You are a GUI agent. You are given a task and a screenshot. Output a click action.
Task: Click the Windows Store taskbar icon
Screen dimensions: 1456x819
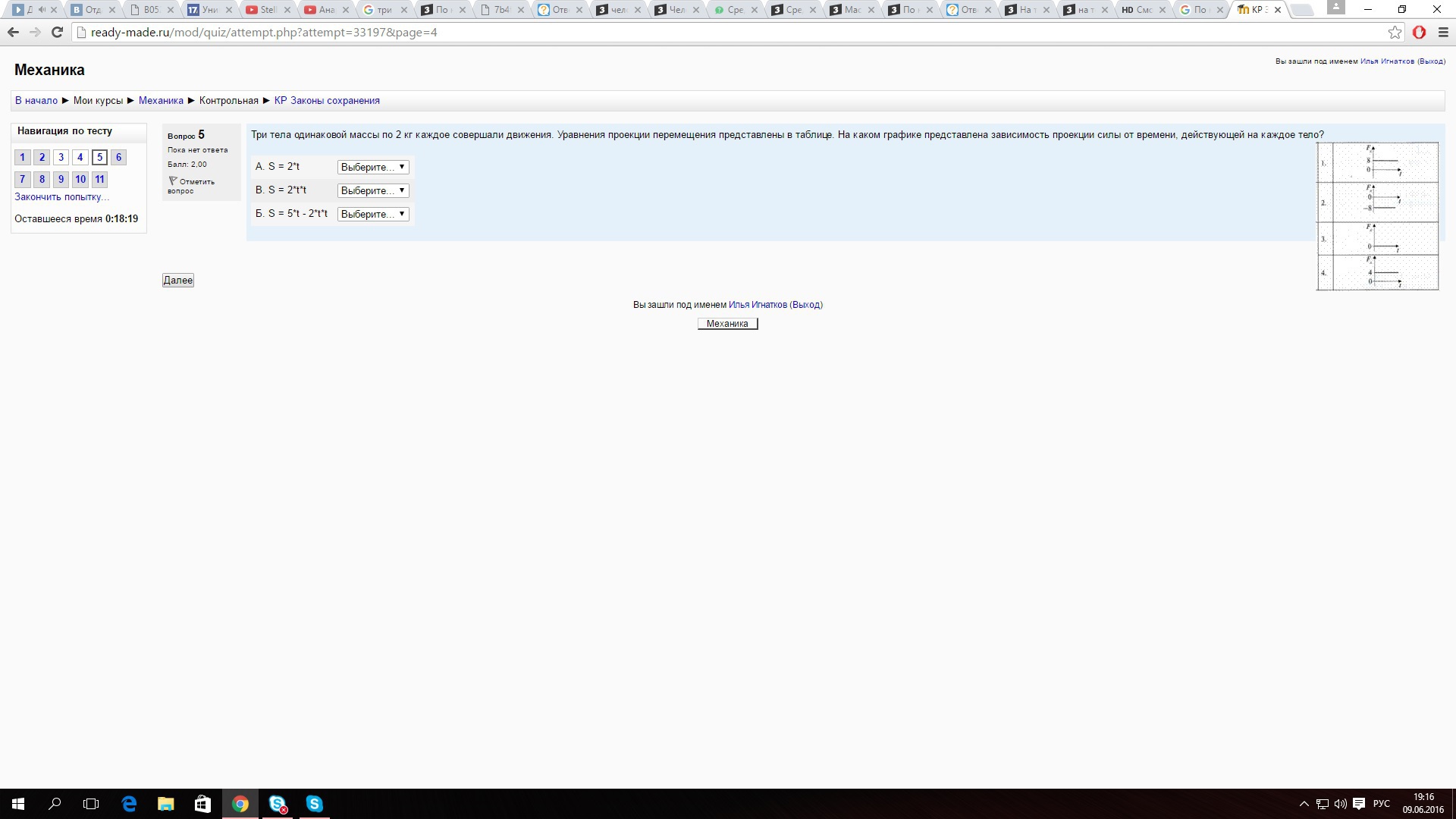point(202,804)
